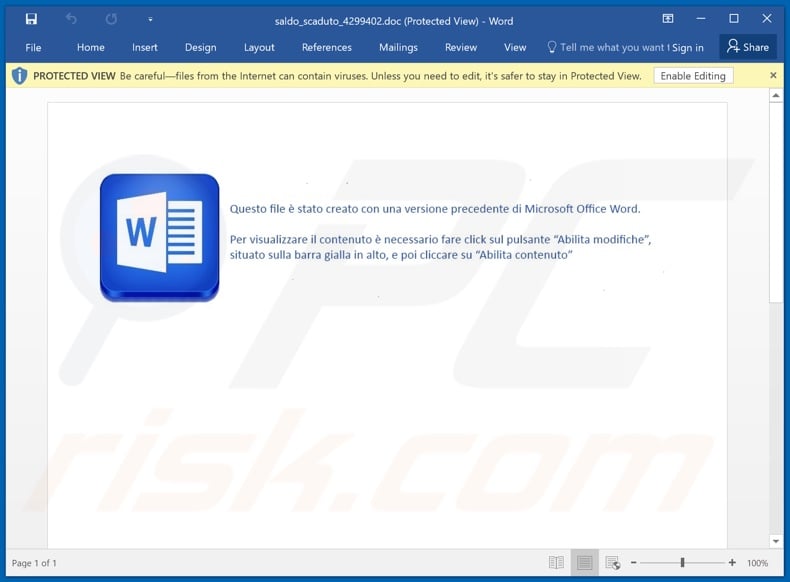Click the zoom in plus button
Viewport: 790px width, 582px height.
tap(732, 562)
